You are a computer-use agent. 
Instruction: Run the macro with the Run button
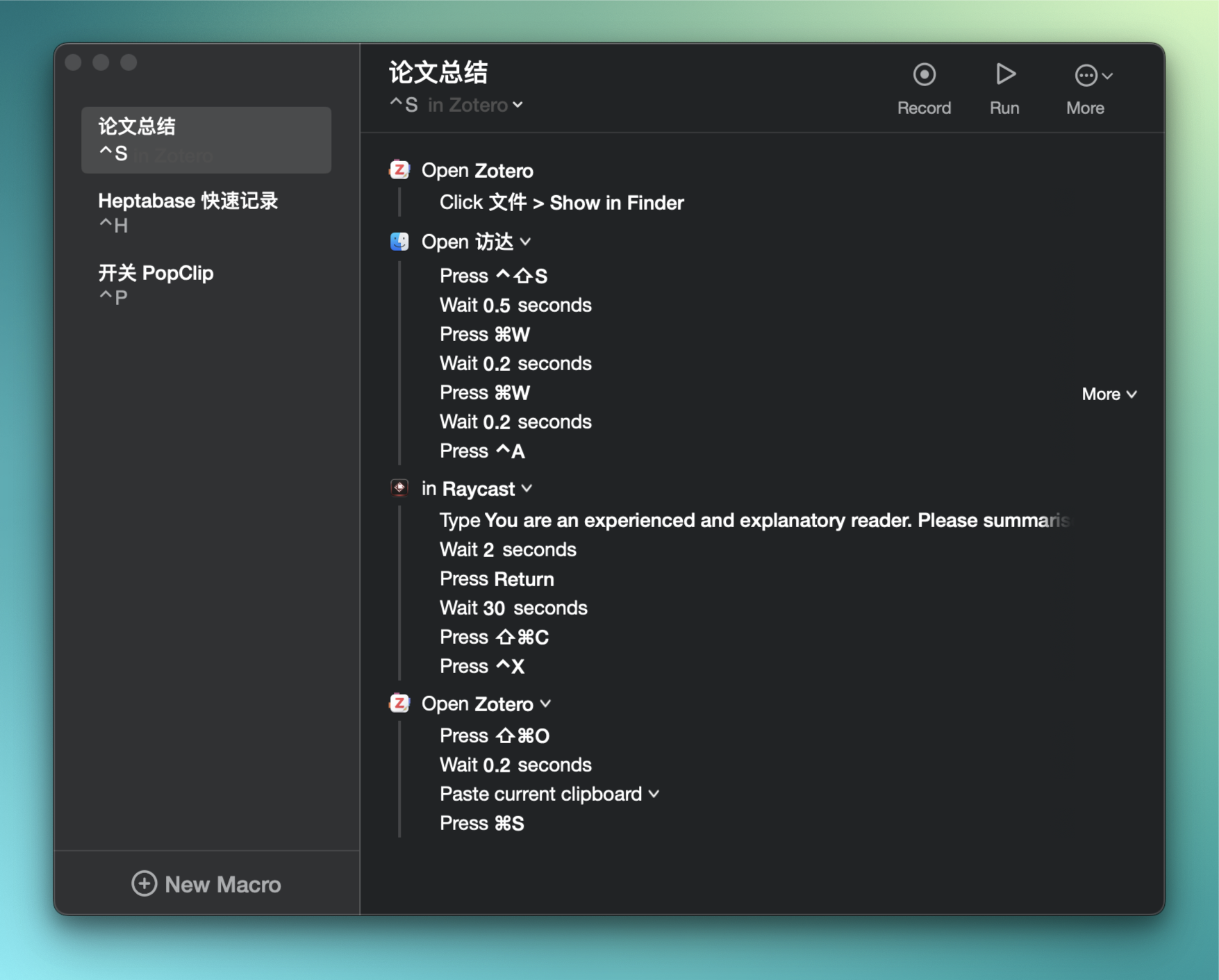(x=1004, y=89)
